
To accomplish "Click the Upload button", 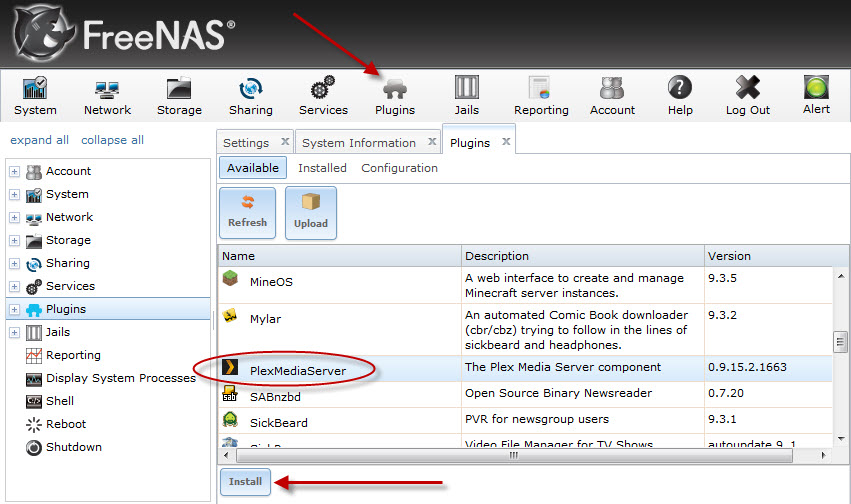I will click(311, 213).
